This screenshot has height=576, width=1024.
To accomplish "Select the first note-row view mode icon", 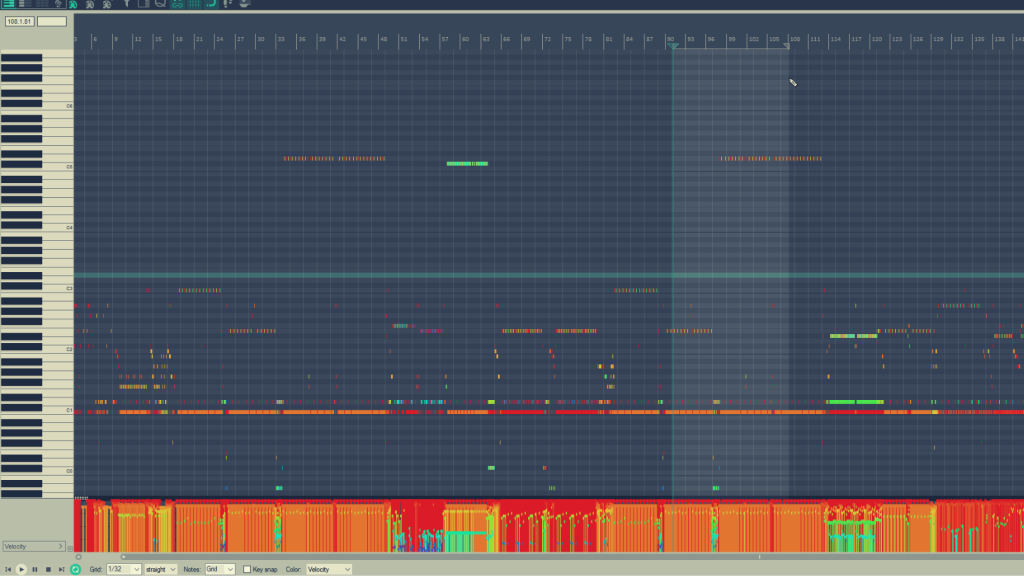I will 8,3.
